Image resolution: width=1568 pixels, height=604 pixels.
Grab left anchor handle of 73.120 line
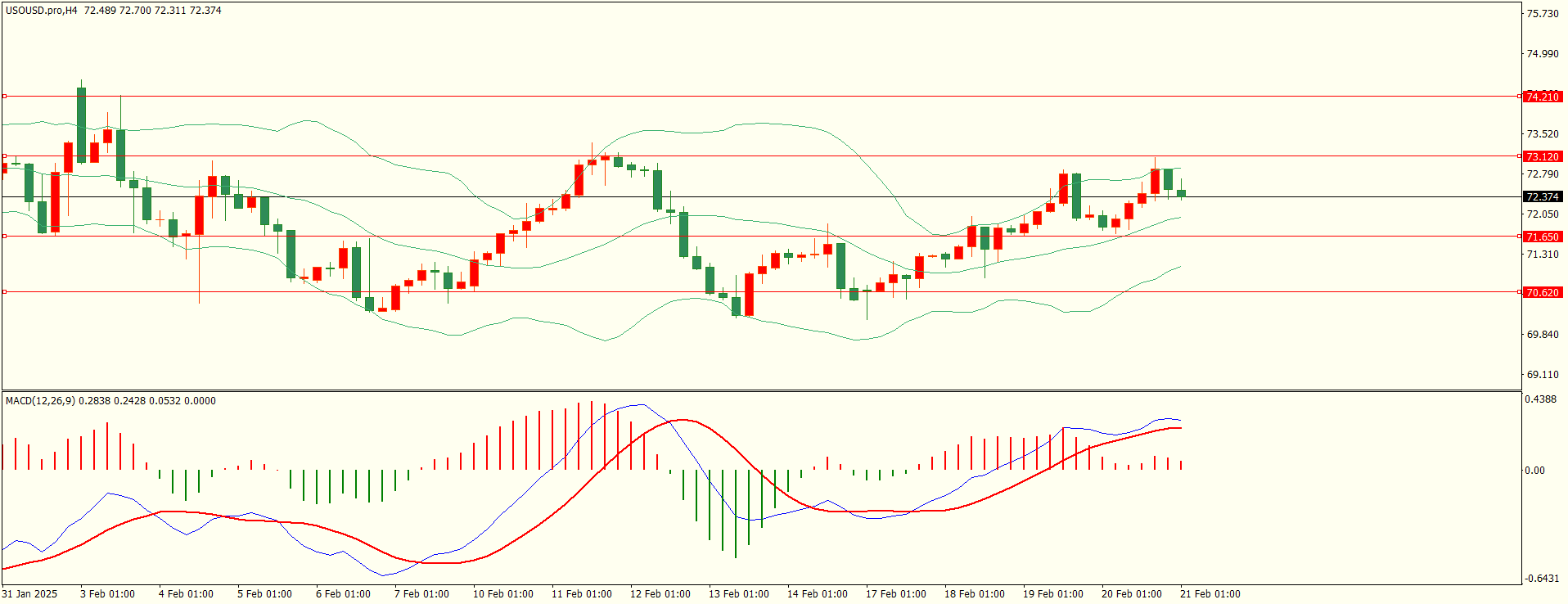pyautogui.click(x=4, y=156)
